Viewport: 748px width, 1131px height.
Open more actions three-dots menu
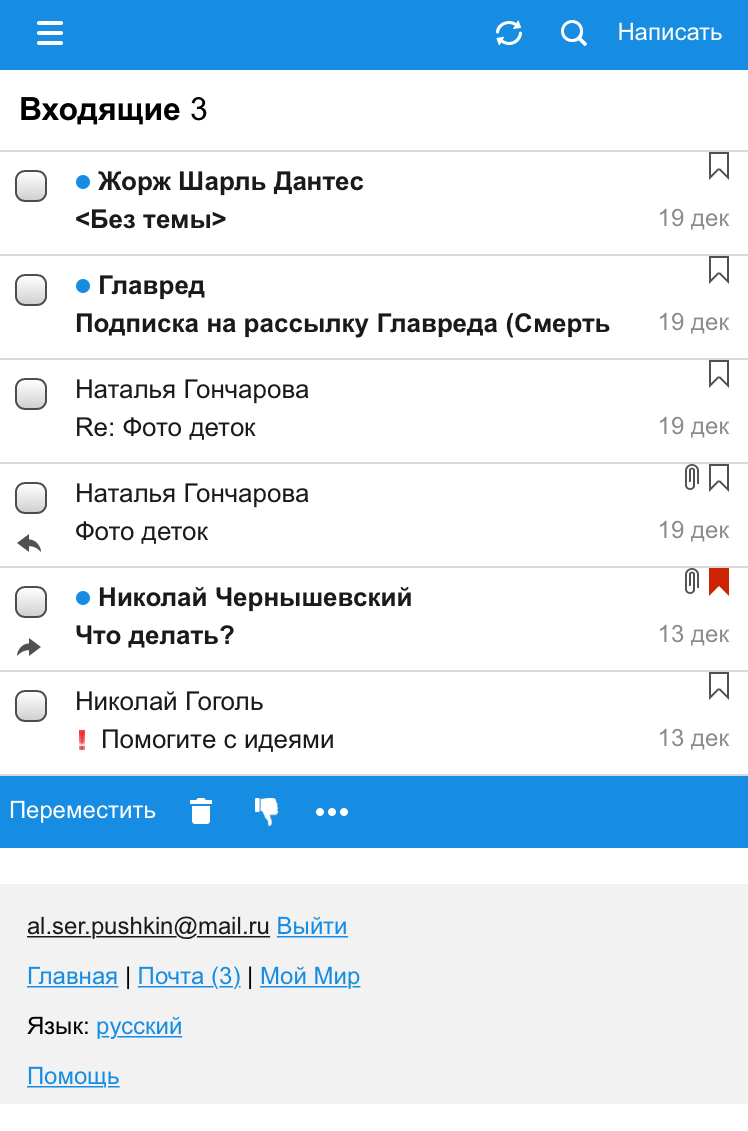332,812
